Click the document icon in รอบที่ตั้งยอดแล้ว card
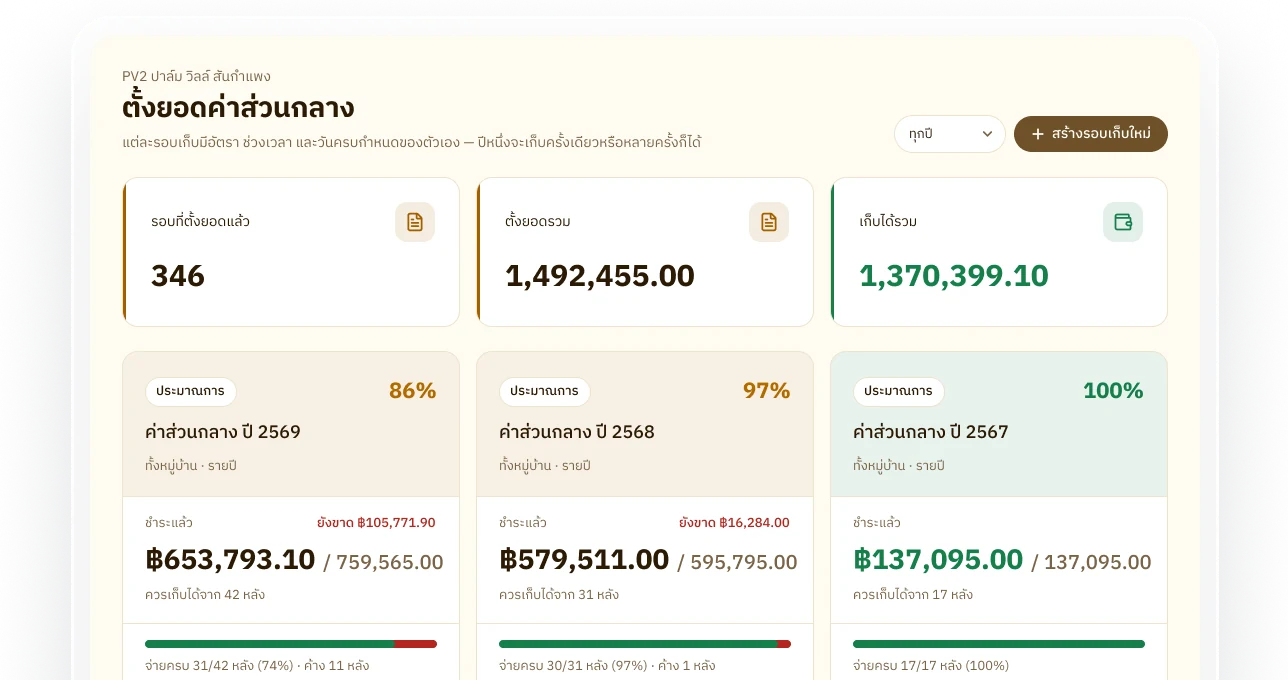Image resolution: width=1288 pixels, height=680 pixels. click(x=415, y=222)
